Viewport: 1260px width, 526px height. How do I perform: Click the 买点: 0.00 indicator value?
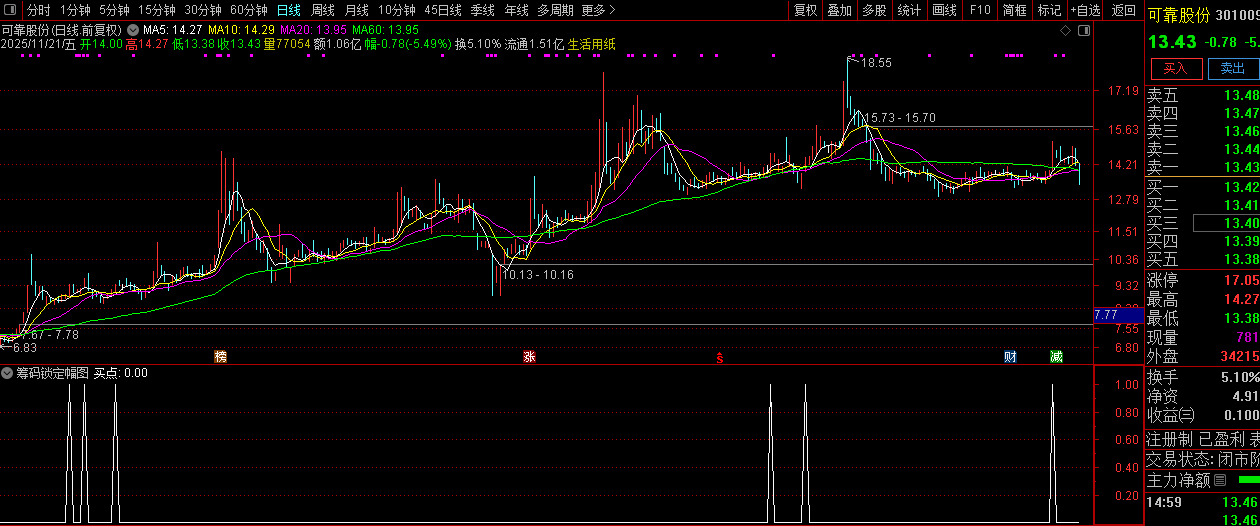pos(121,373)
